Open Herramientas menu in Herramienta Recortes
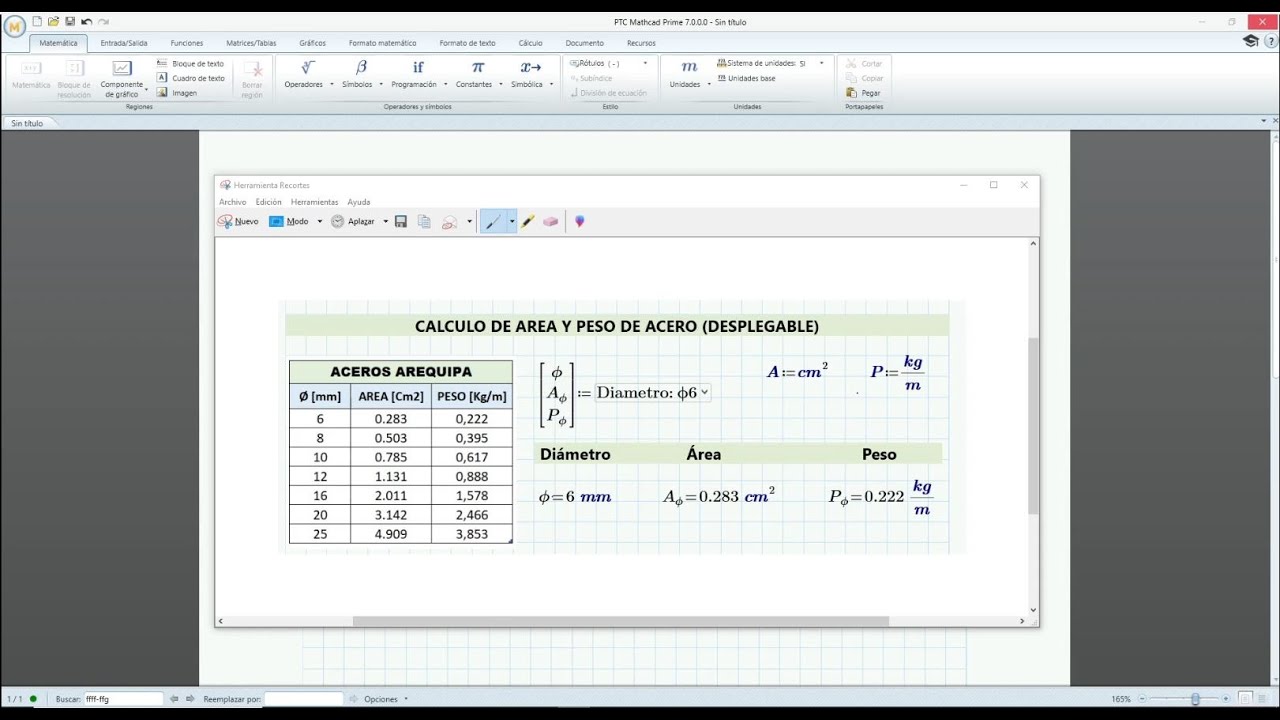 [x=314, y=202]
